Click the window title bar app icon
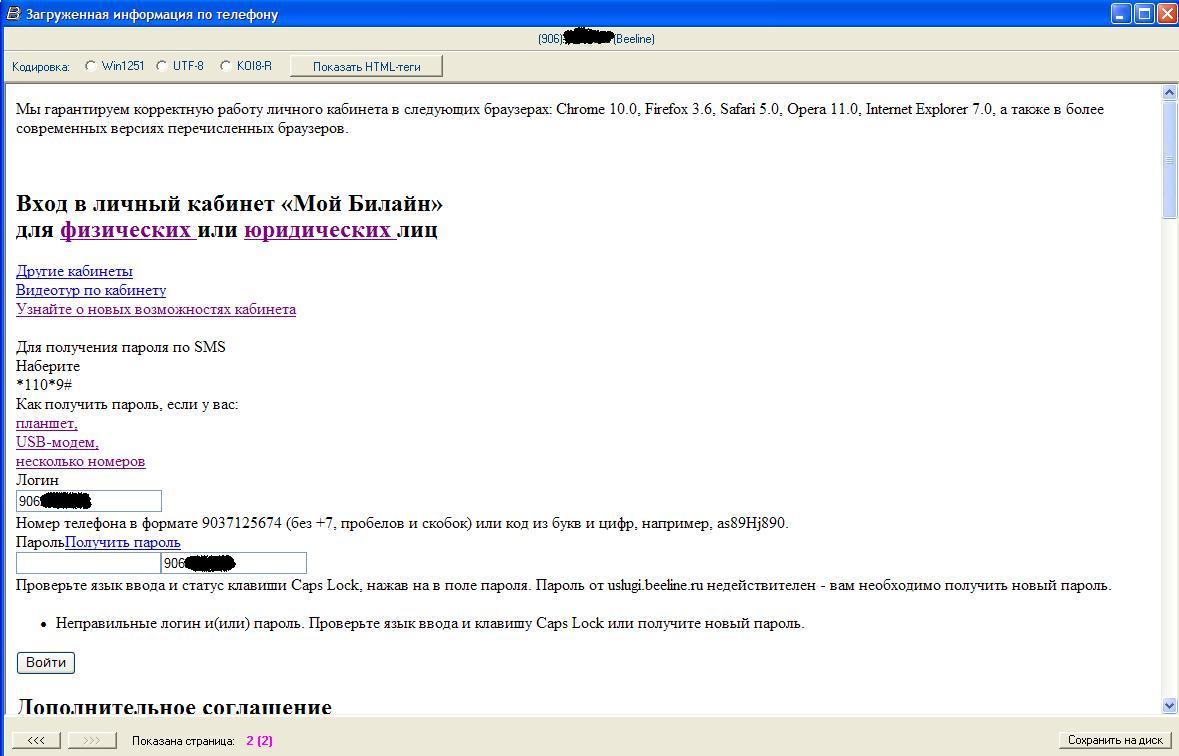 tap(13, 14)
